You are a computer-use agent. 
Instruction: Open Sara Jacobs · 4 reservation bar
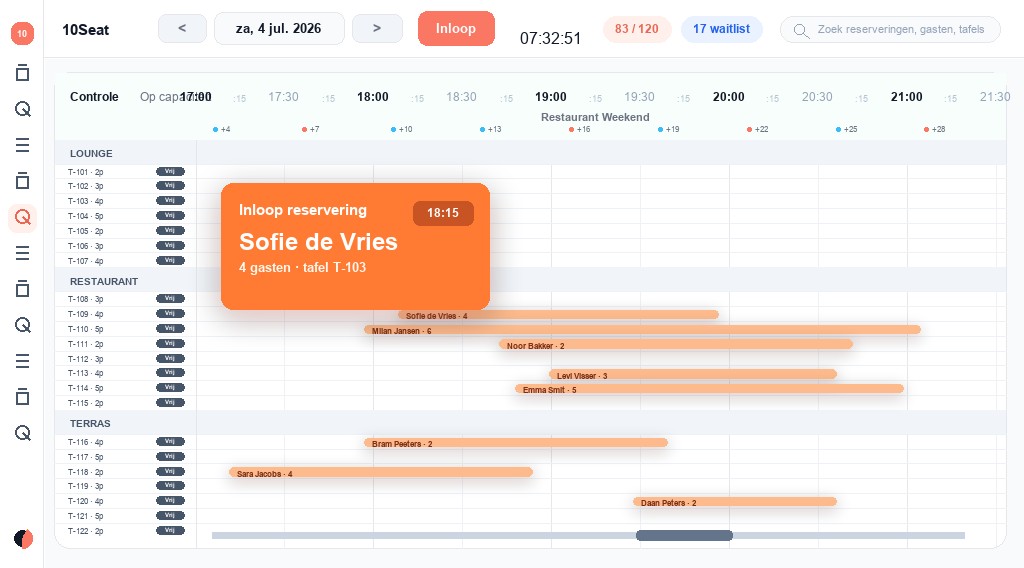pos(381,473)
